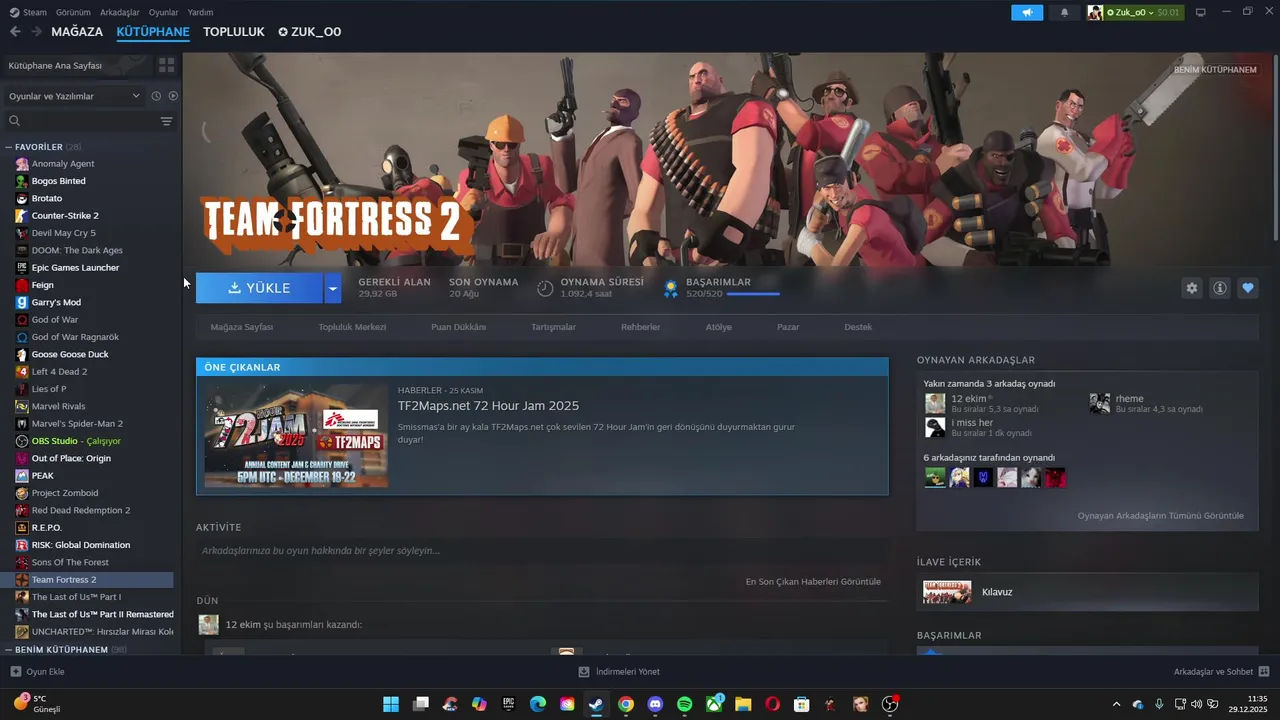Click Oynayan Arkadaşların Tümünü Görüntüle
The width and height of the screenshot is (1280, 720).
1160,516
